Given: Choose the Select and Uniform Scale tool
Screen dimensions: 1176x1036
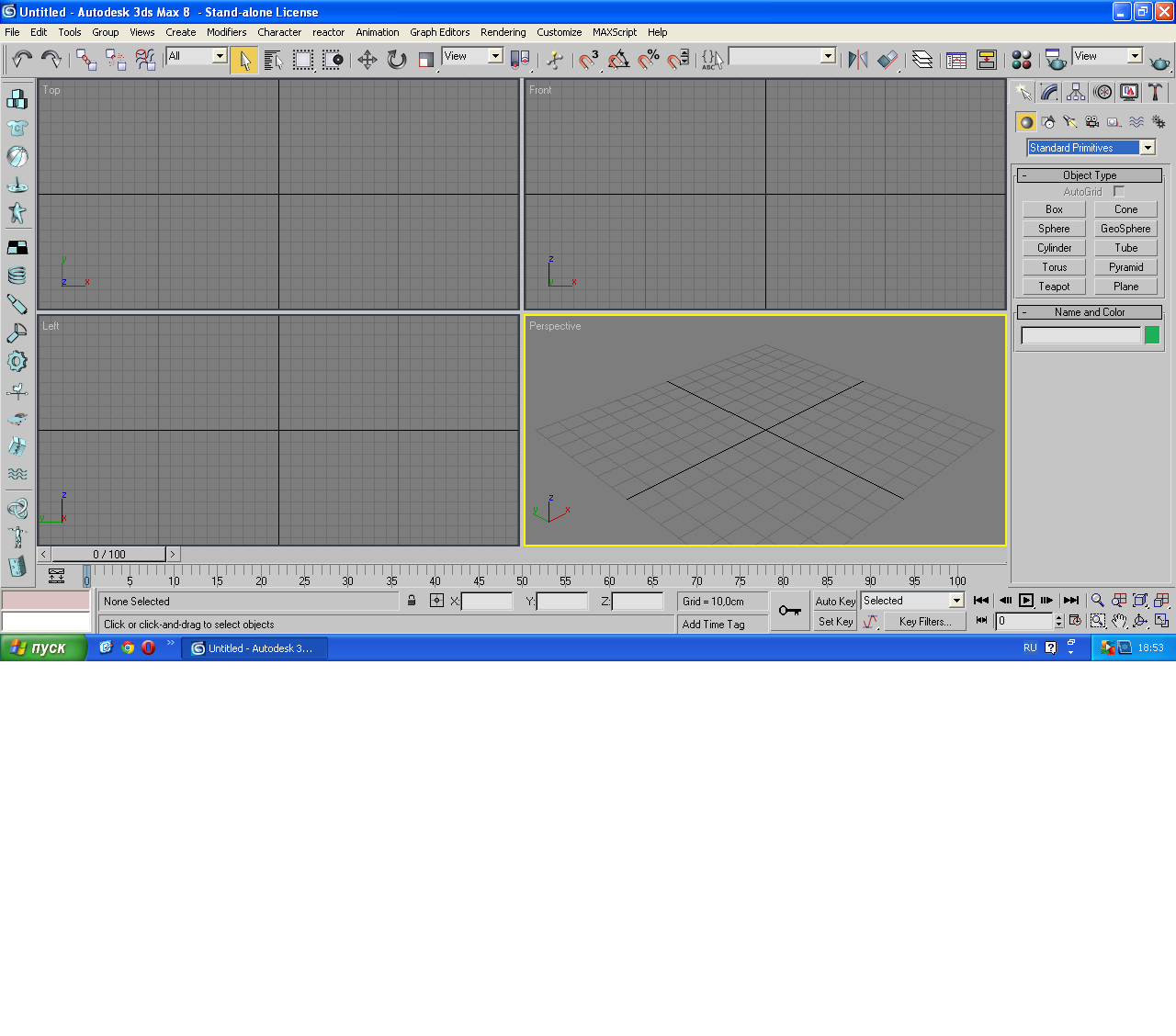Looking at the screenshot, I should tap(426, 60).
